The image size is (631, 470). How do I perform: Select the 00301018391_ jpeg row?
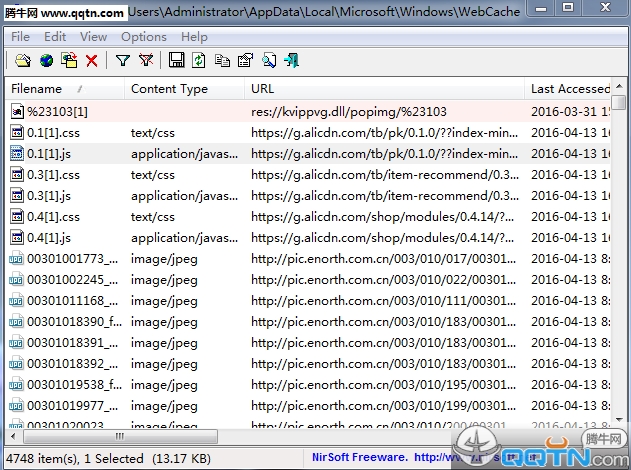(308, 342)
